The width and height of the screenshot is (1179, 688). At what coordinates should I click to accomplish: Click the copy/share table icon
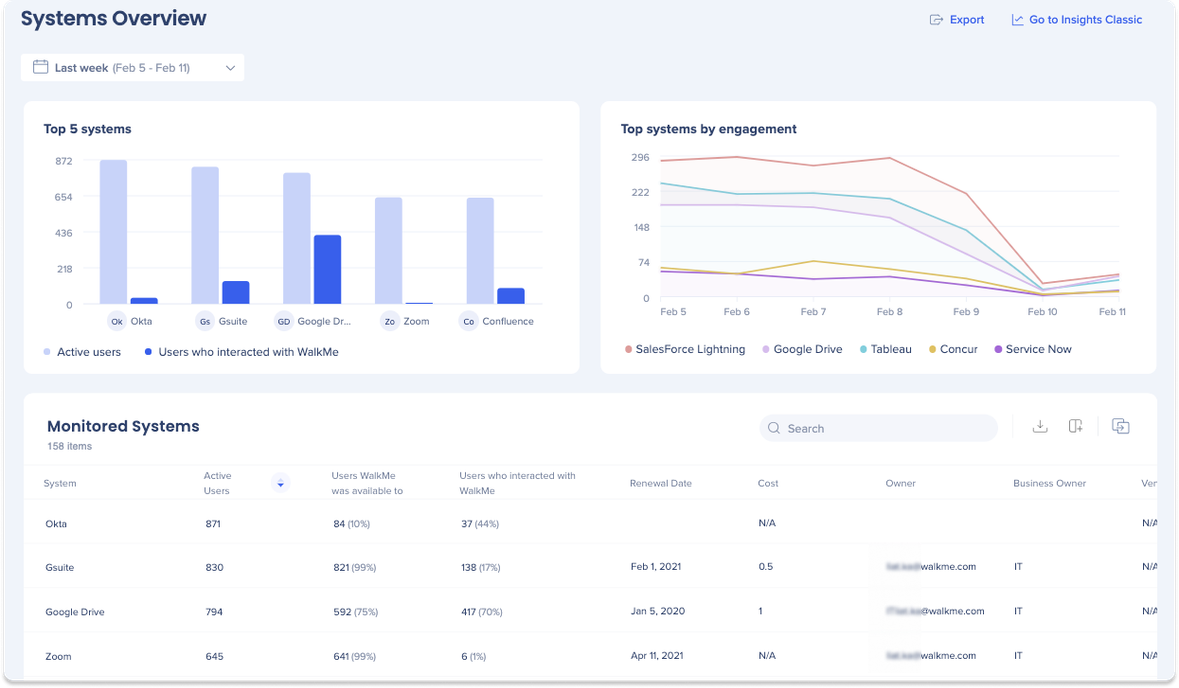pos(1120,426)
